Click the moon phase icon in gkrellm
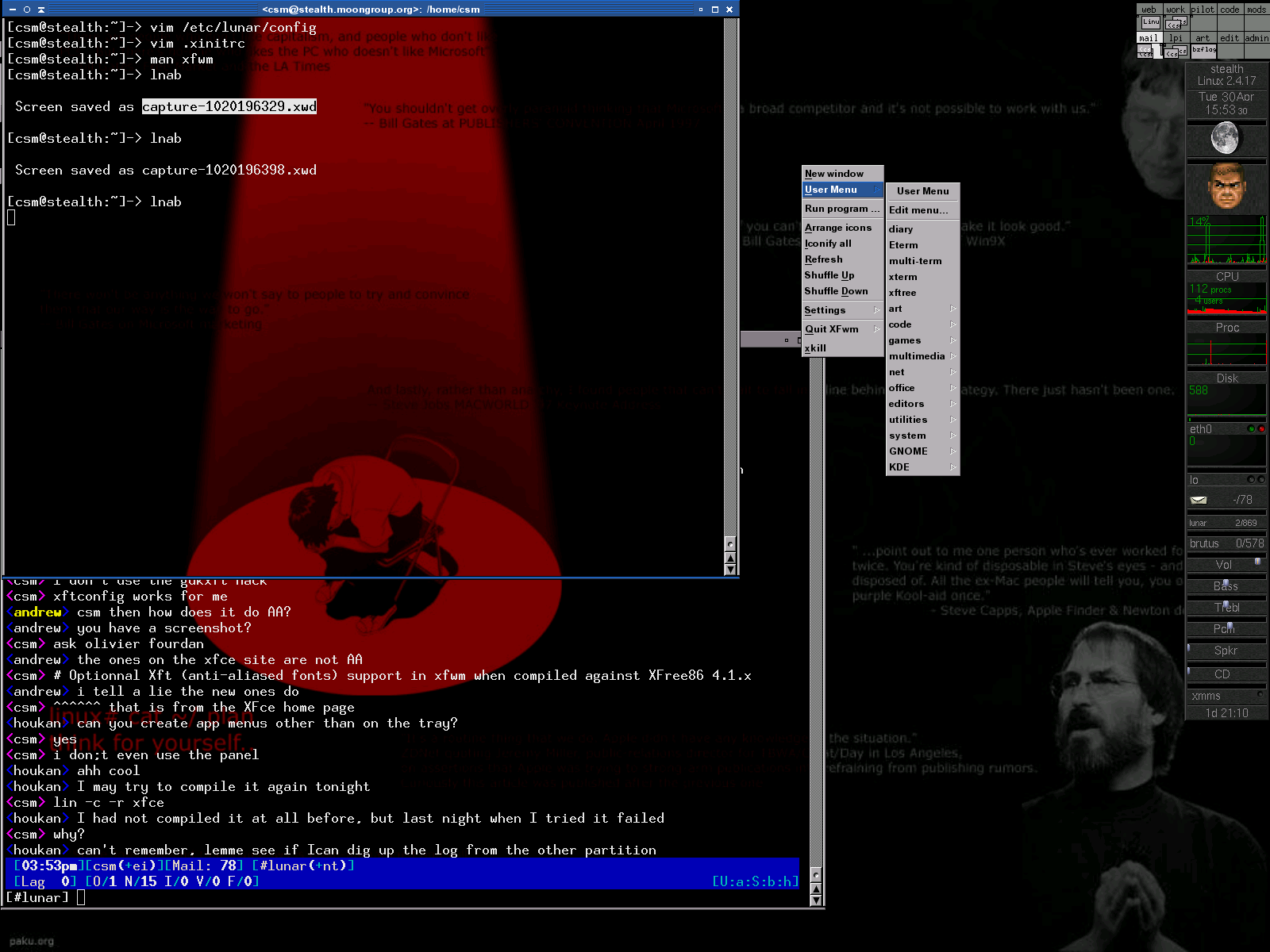This screenshot has width=1270, height=952. pos(1225,139)
